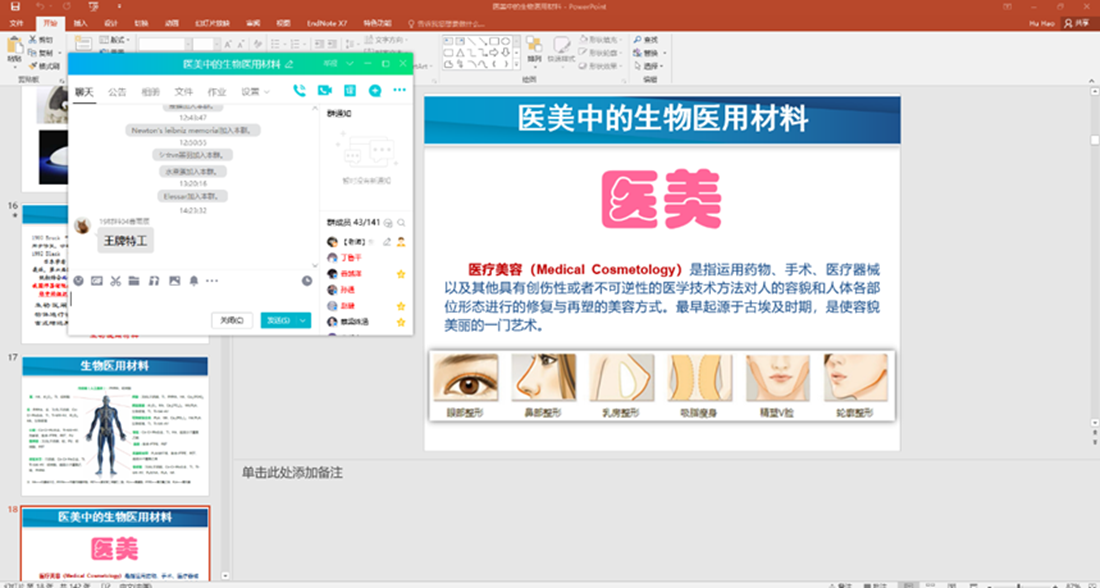This screenshot has height=588, width=1100.
Task: Click the notes area 单击此处添加备注
Action: (x=292, y=472)
